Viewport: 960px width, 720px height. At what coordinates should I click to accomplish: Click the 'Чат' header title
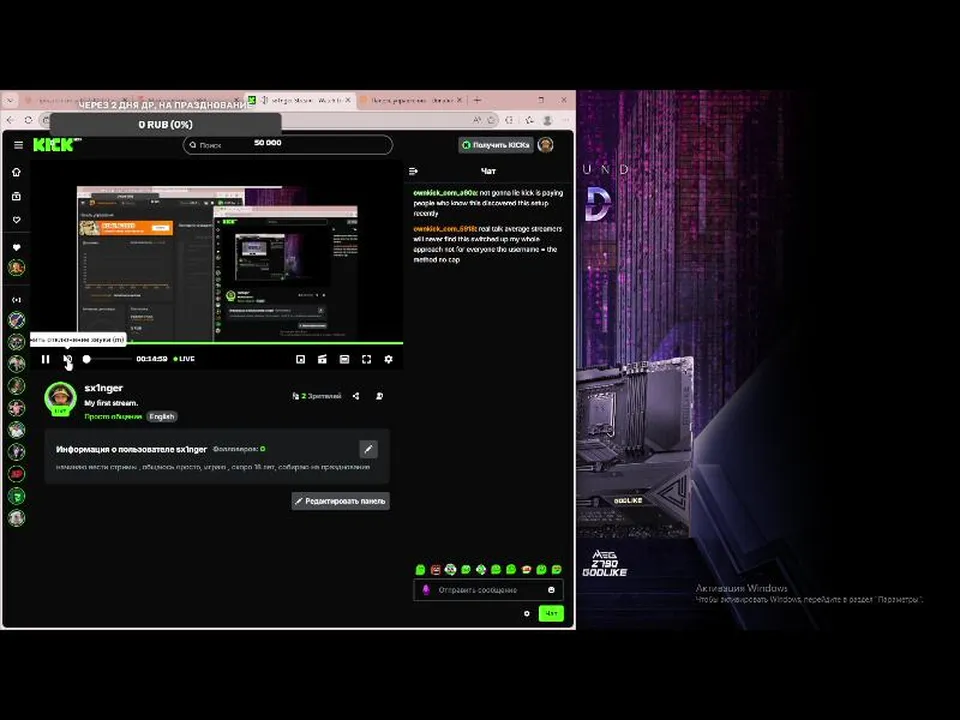[x=488, y=171]
